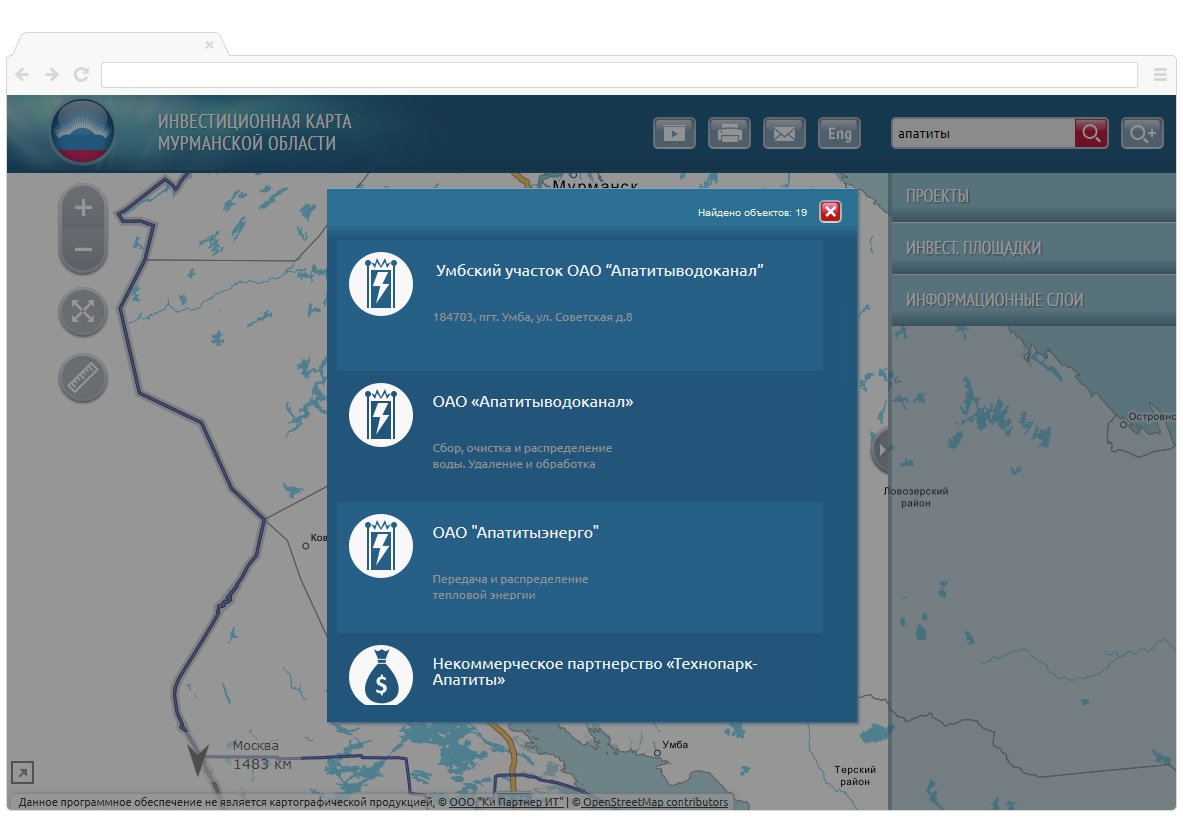
Task: Click icon next to Умбский участок entry
Action: [381, 284]
